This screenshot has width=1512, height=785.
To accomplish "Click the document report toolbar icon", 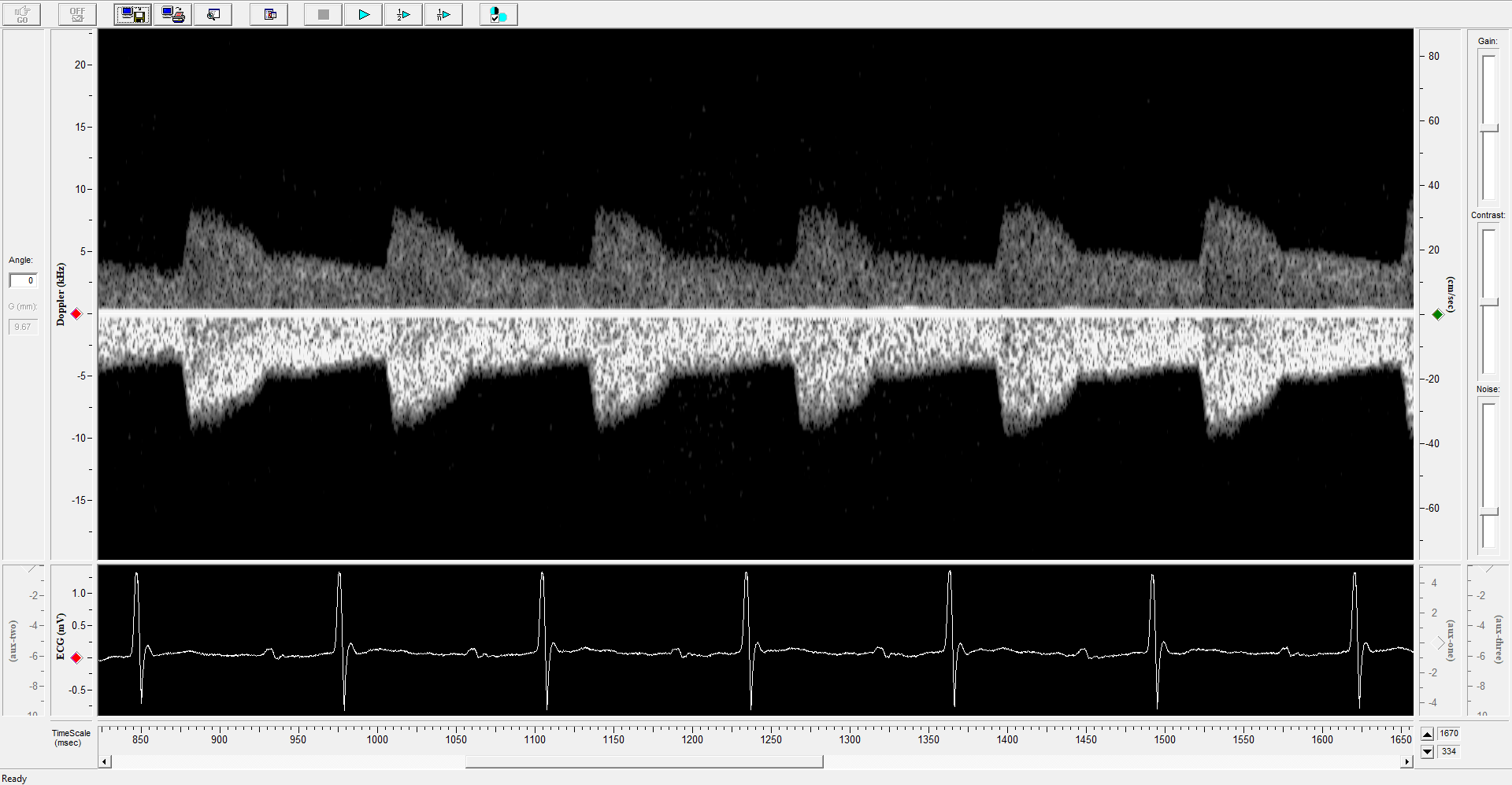I will tap(269, 14).
